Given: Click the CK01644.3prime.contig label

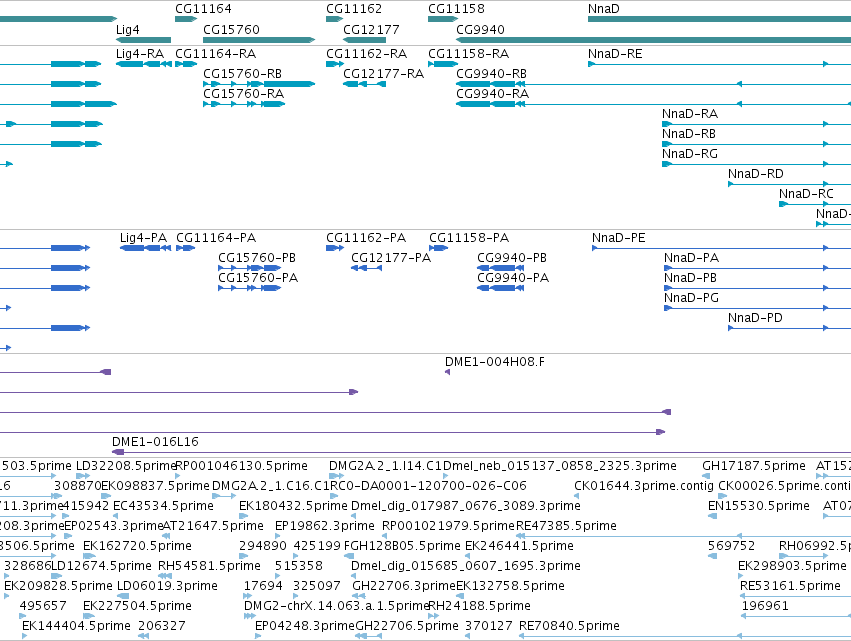Looking at the screenshot, I should [x=644, y=486].
